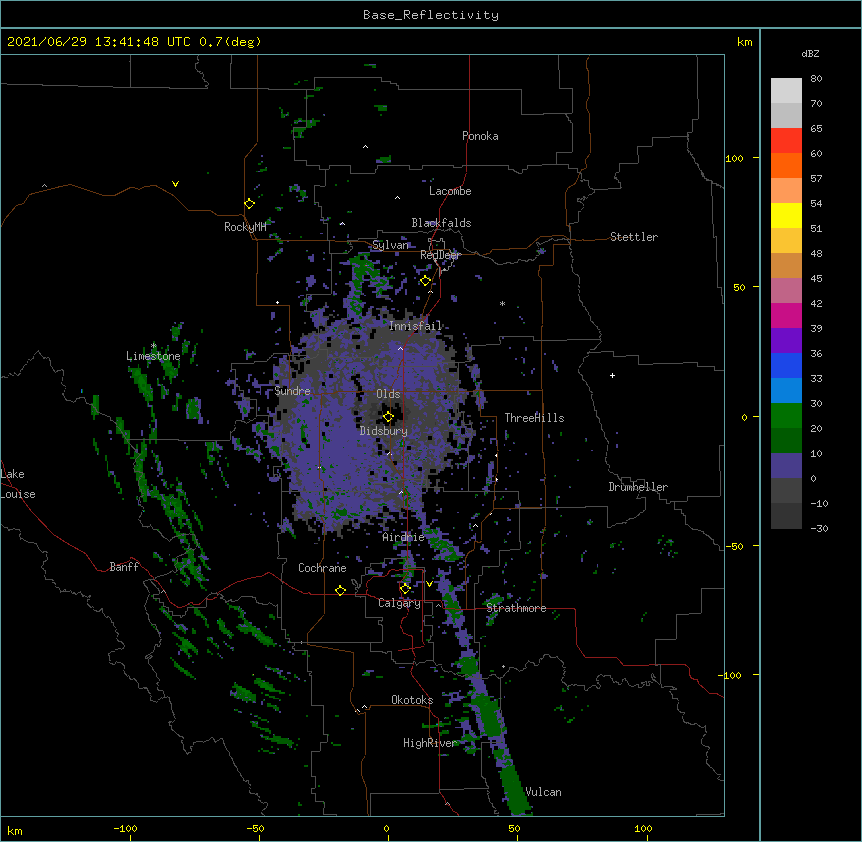Click the Limestone label

coord(153,356)
